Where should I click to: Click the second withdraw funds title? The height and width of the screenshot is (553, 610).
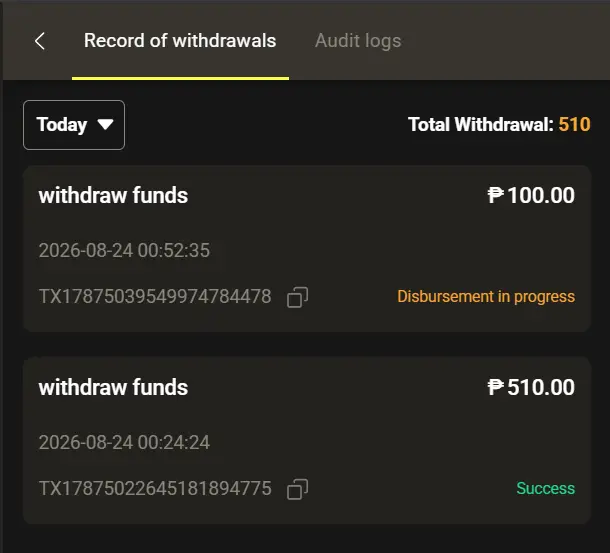113,387
